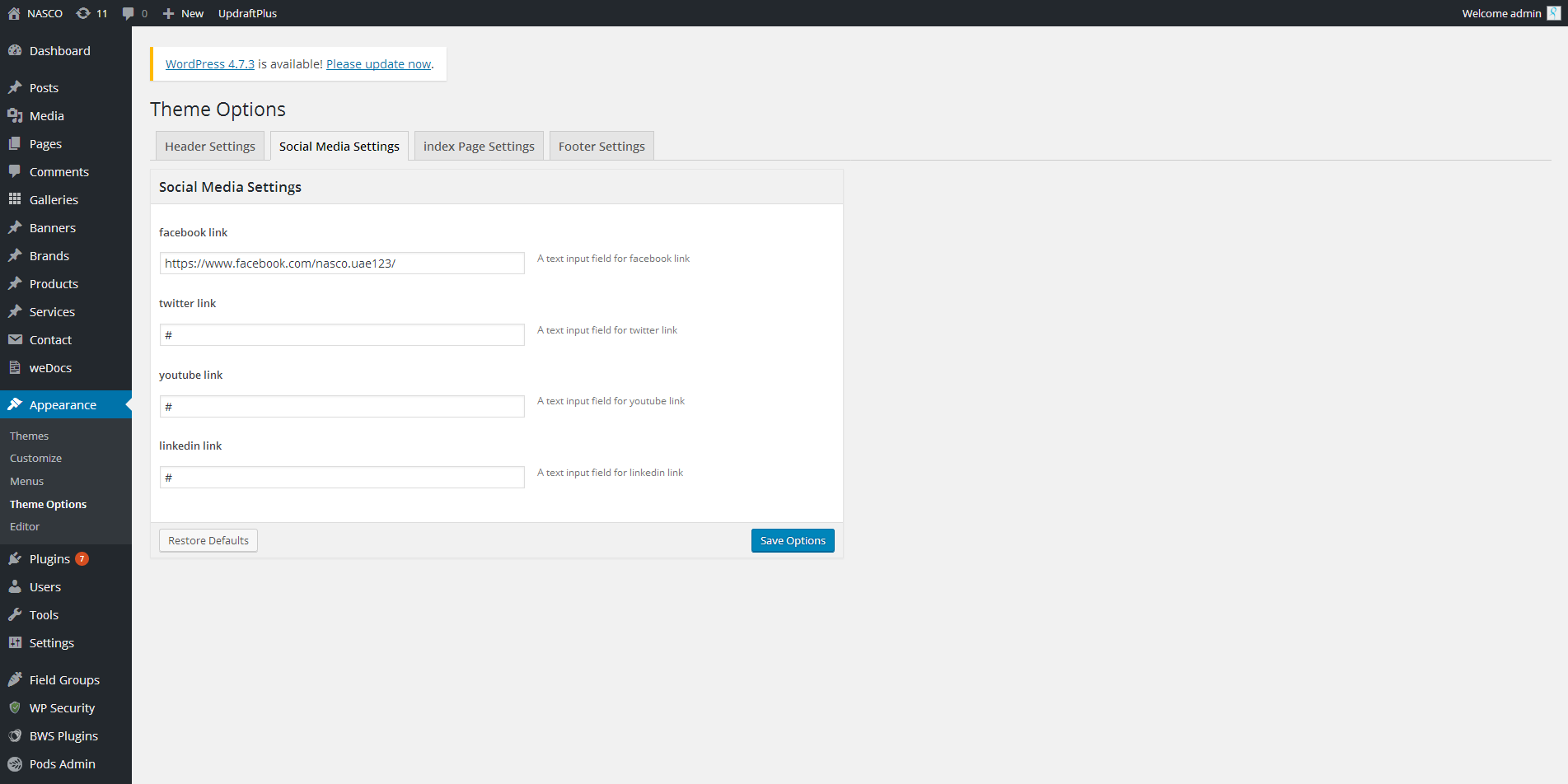Open the Banners section icon
This screenshot has width=1568, height=784.
click(17, 227)
